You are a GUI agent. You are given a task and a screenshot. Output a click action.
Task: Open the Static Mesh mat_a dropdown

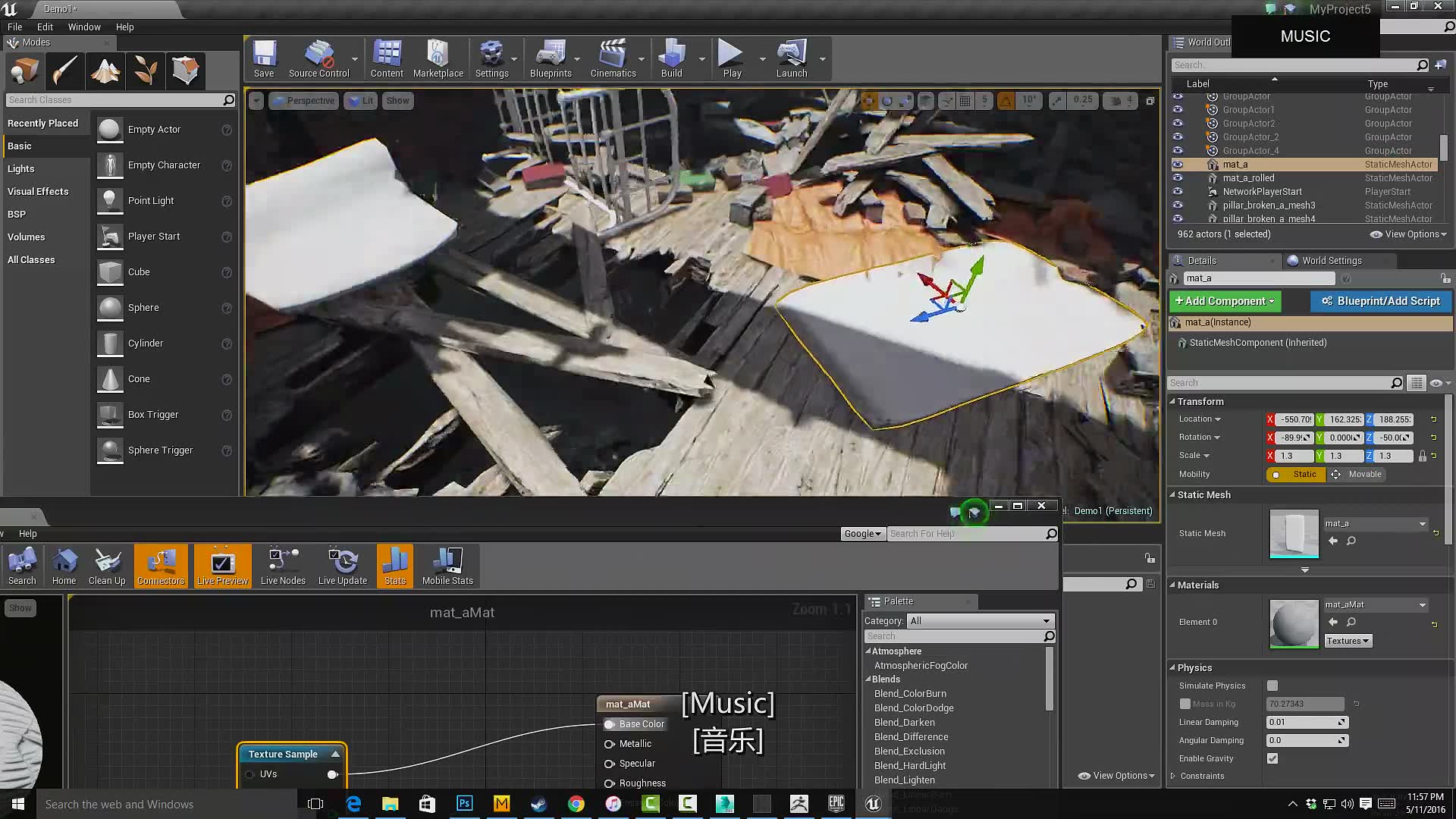pyautogui.click(x=1376, y=523)
